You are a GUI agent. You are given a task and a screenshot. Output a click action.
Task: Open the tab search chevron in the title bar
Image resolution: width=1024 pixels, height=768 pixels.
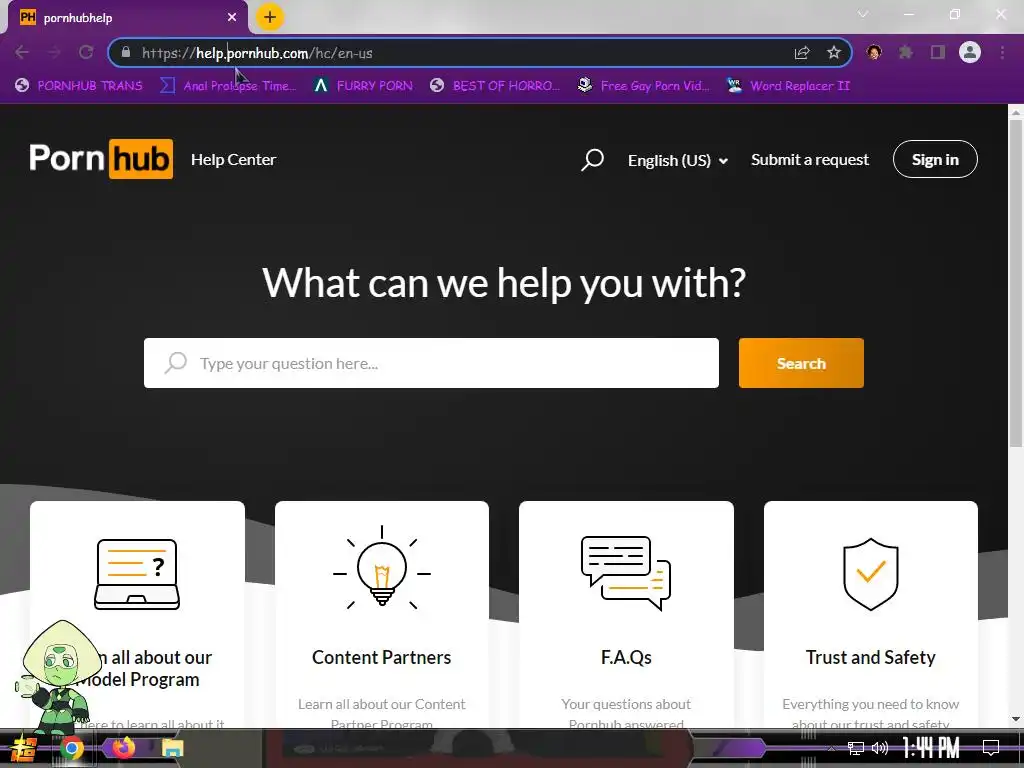[863, 14]
